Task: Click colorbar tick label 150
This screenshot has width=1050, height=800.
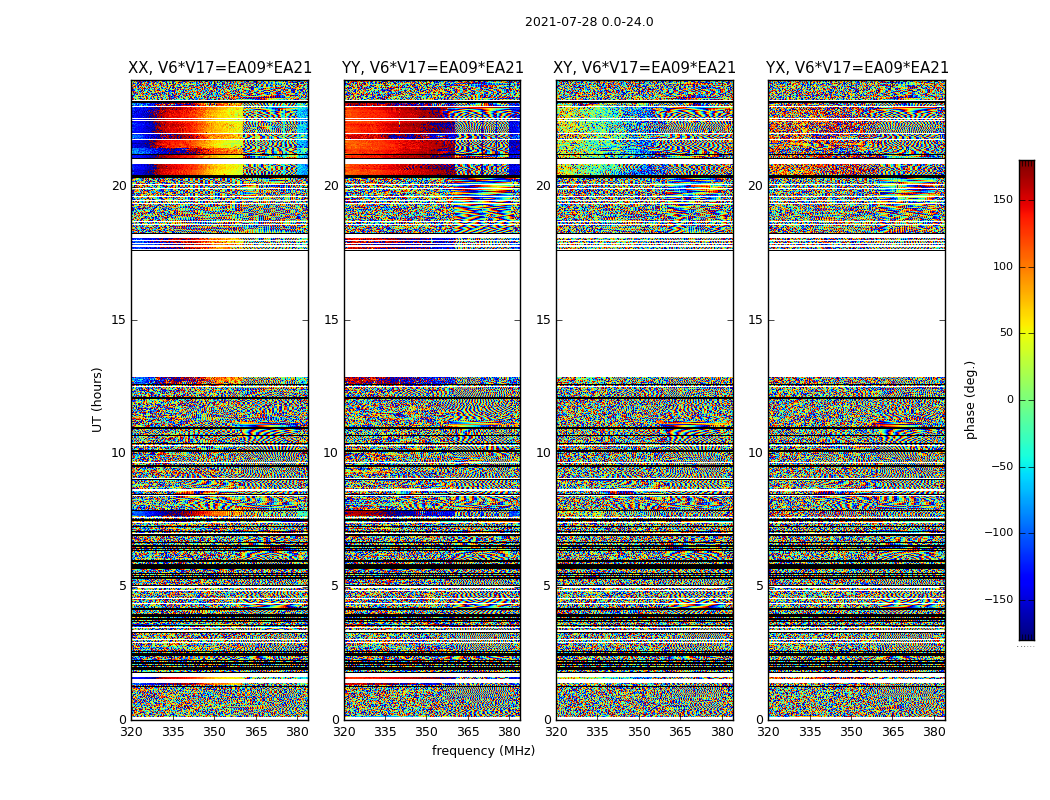Action: click(1002, 199)
